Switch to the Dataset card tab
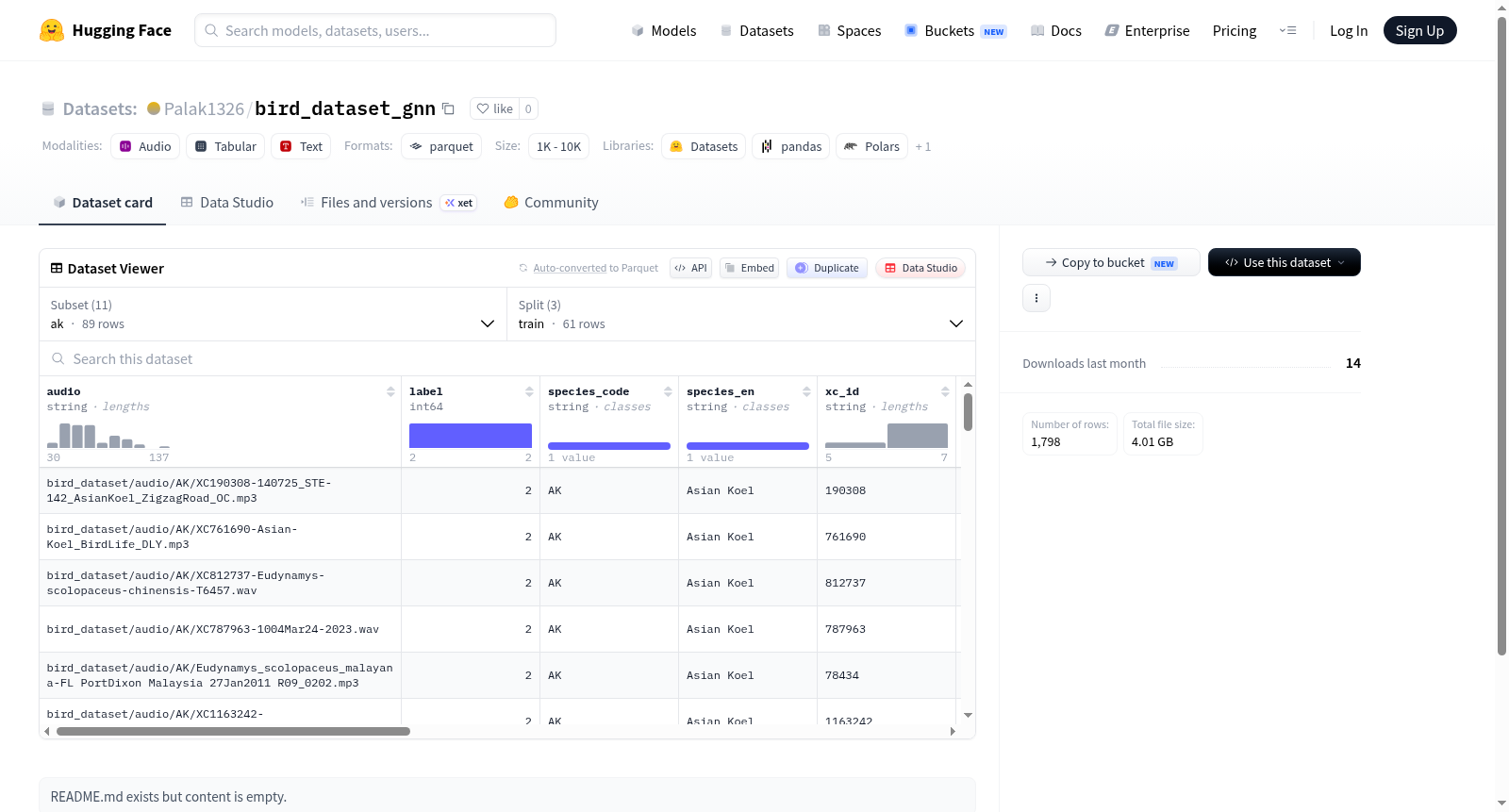The width and height of the screenshot is (1509, 812). [102, 203]
